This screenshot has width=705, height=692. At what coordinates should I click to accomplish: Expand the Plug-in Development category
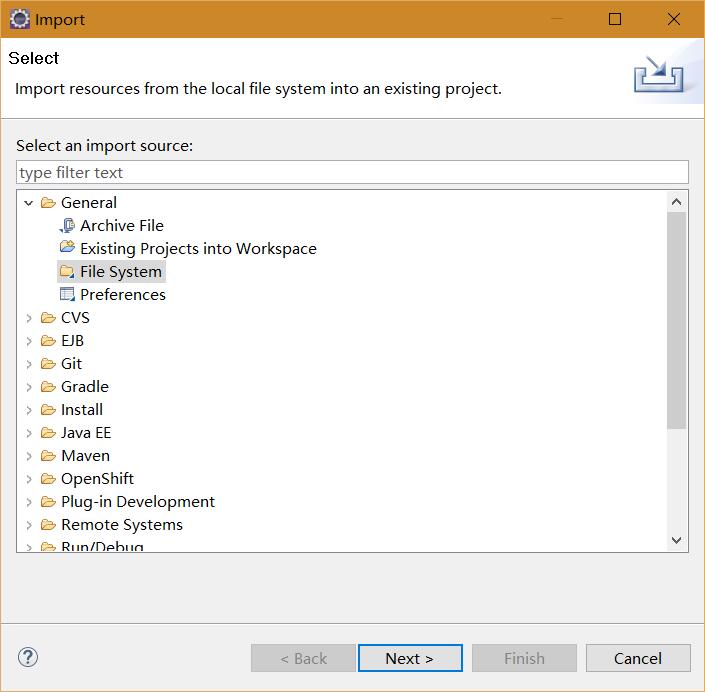pos(29,502)
